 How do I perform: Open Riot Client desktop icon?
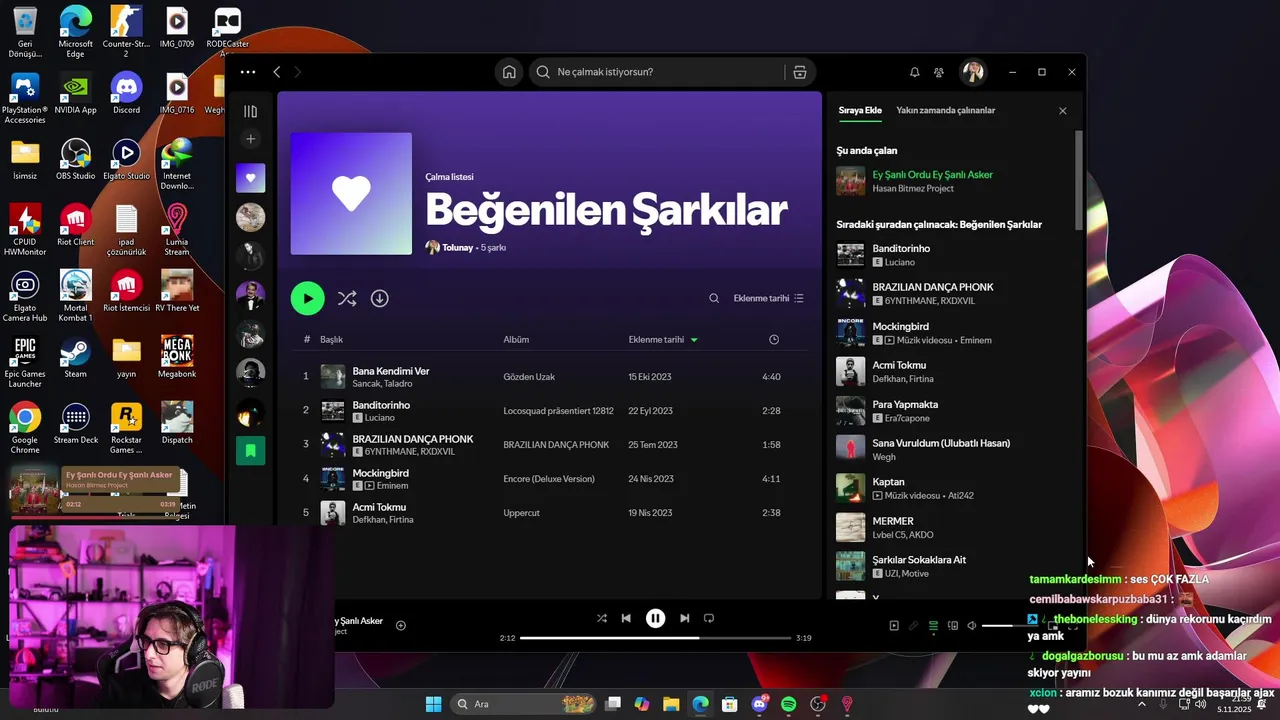click(x=75, y=224)
